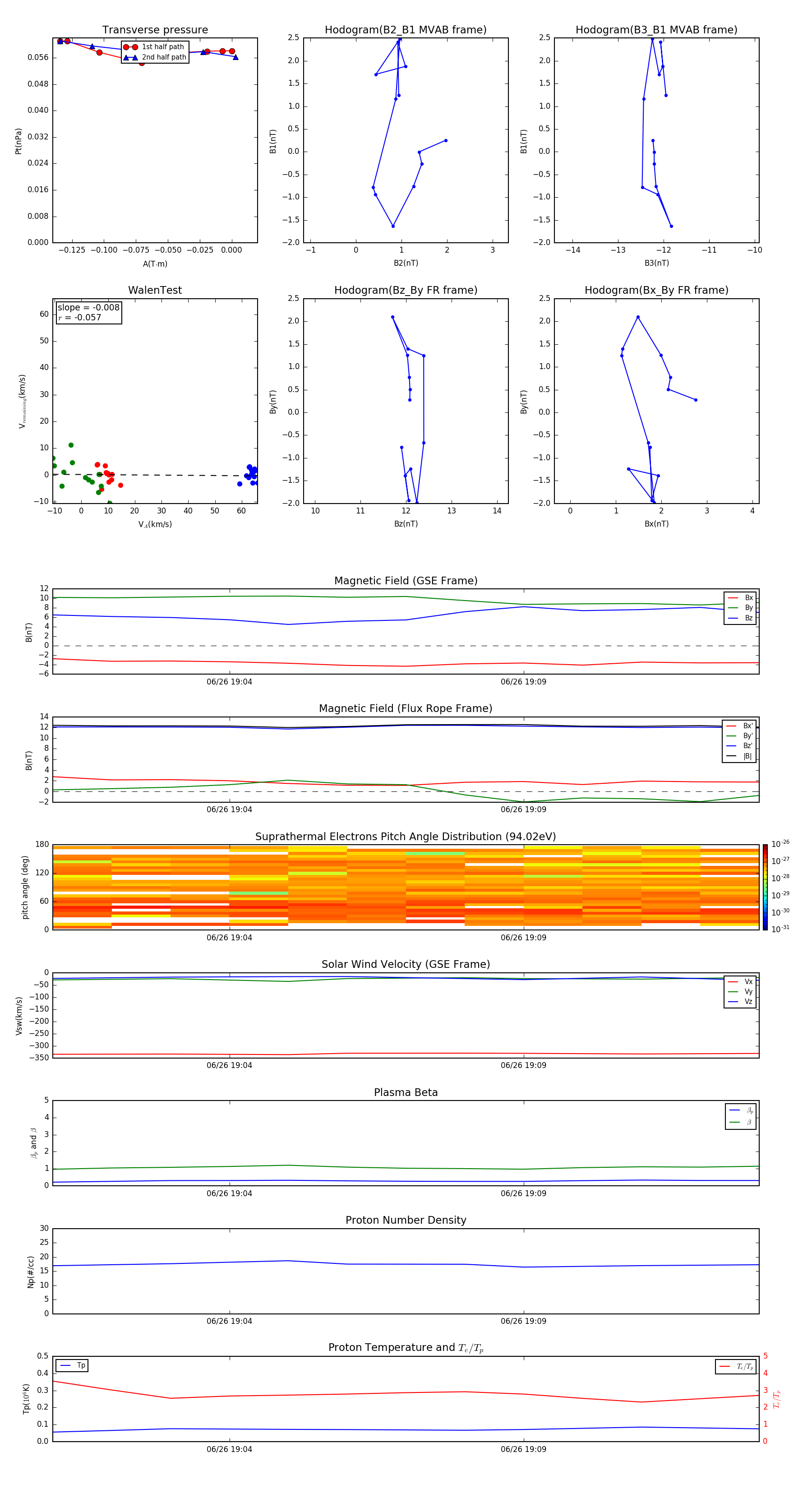Select the Bx' legend entry in Flux Rope plot
This screenshot has width=812, height=1489.
coord(739,726)
